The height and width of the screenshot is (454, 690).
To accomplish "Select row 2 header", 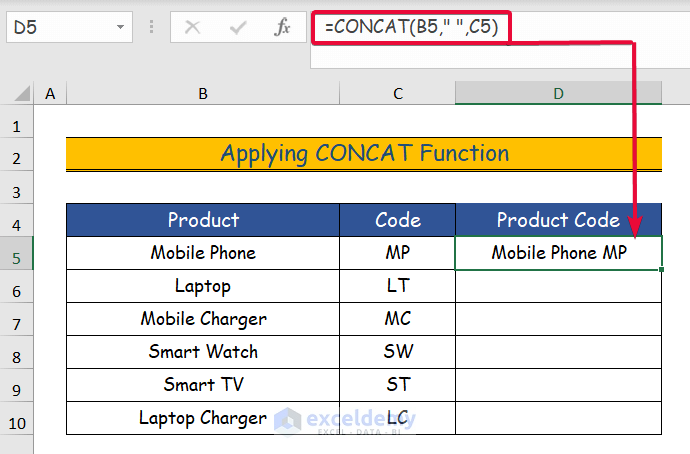I will [x=16, y=154].
